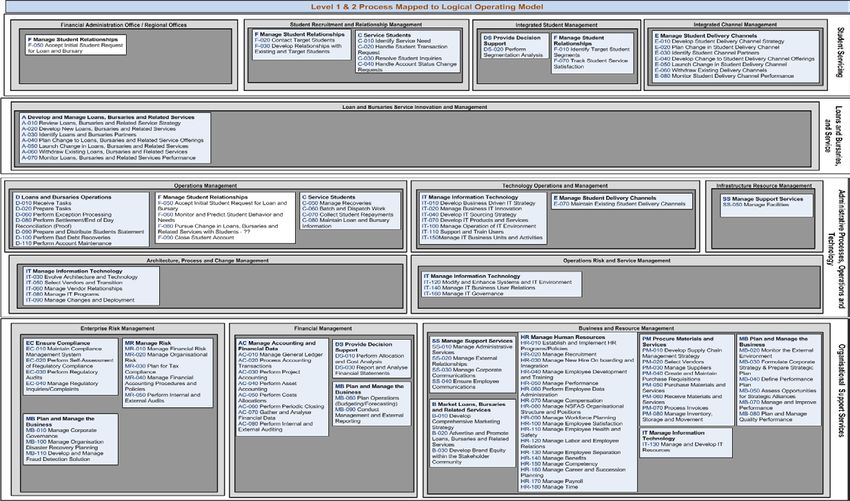
Task: Click 'D Loans and Bursaries Operations' heading
Action: (x=63, y=197)
